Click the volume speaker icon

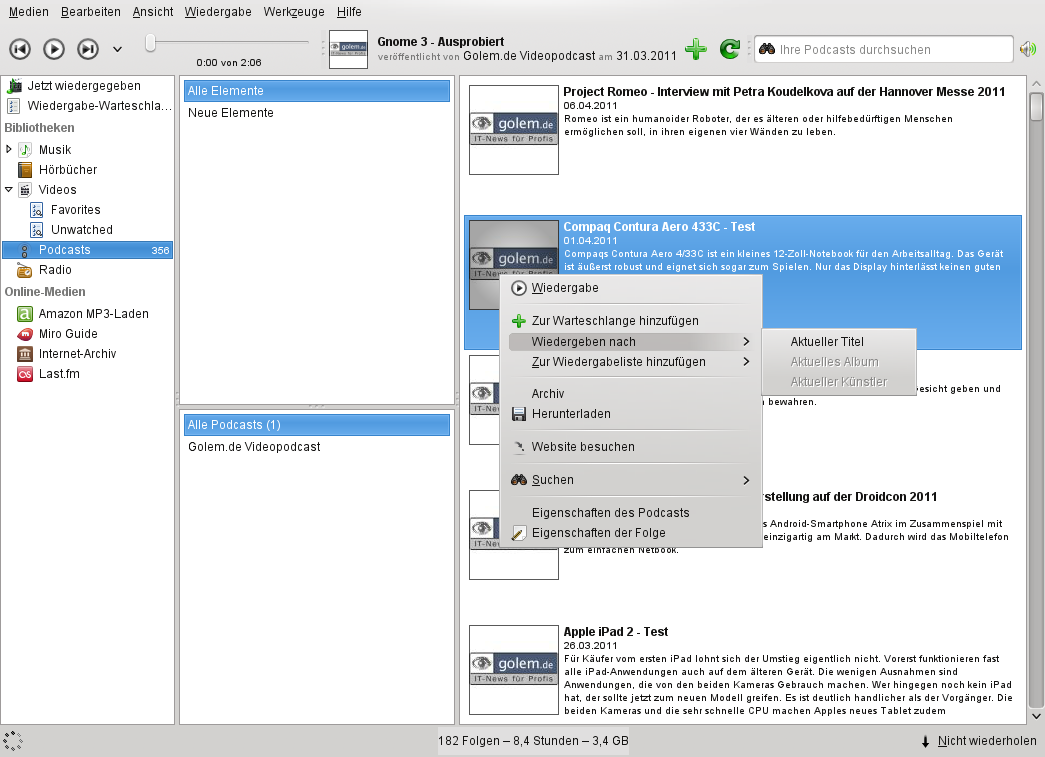point(1028,49)
